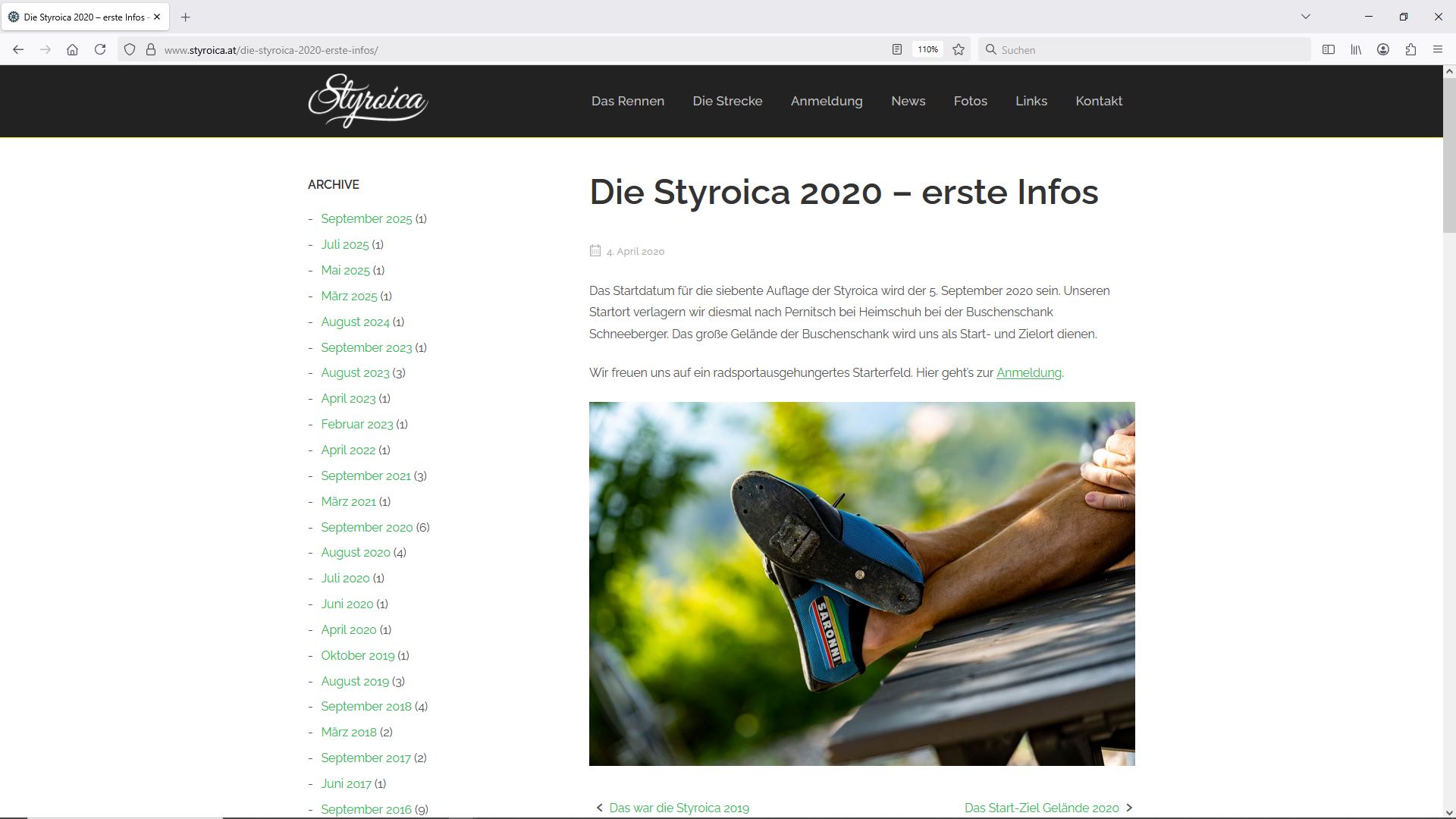This screenshot has width=1456, height=819.
Task: Expand the list all tabs chevron
Action: click(x=1305, y=16)
